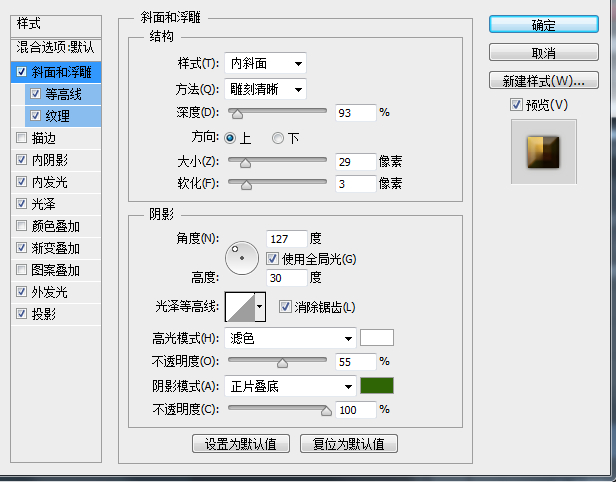The image size is (616, 482).
Task: Open the gloss contour preview thumbnail
Action: (x=240, y=307)
